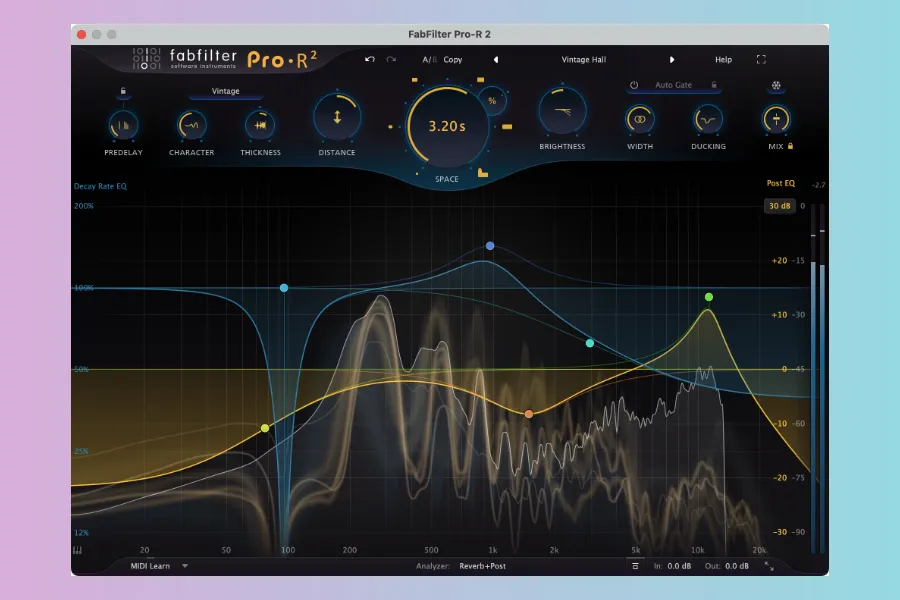The width and height of the screenshot is (900, 600).
Task: Click the Space decay time knob
Action: (446, 127)
